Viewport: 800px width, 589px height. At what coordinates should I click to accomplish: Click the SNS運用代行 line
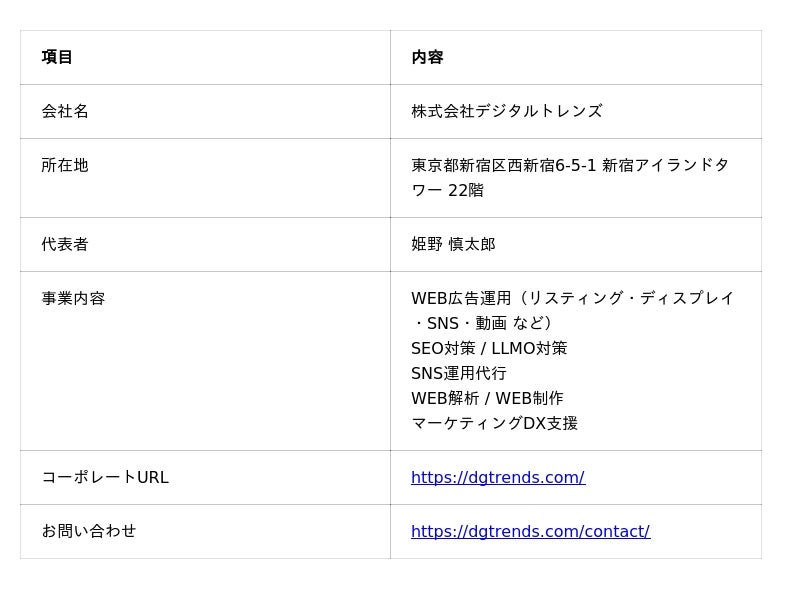(x=458, y=374)
